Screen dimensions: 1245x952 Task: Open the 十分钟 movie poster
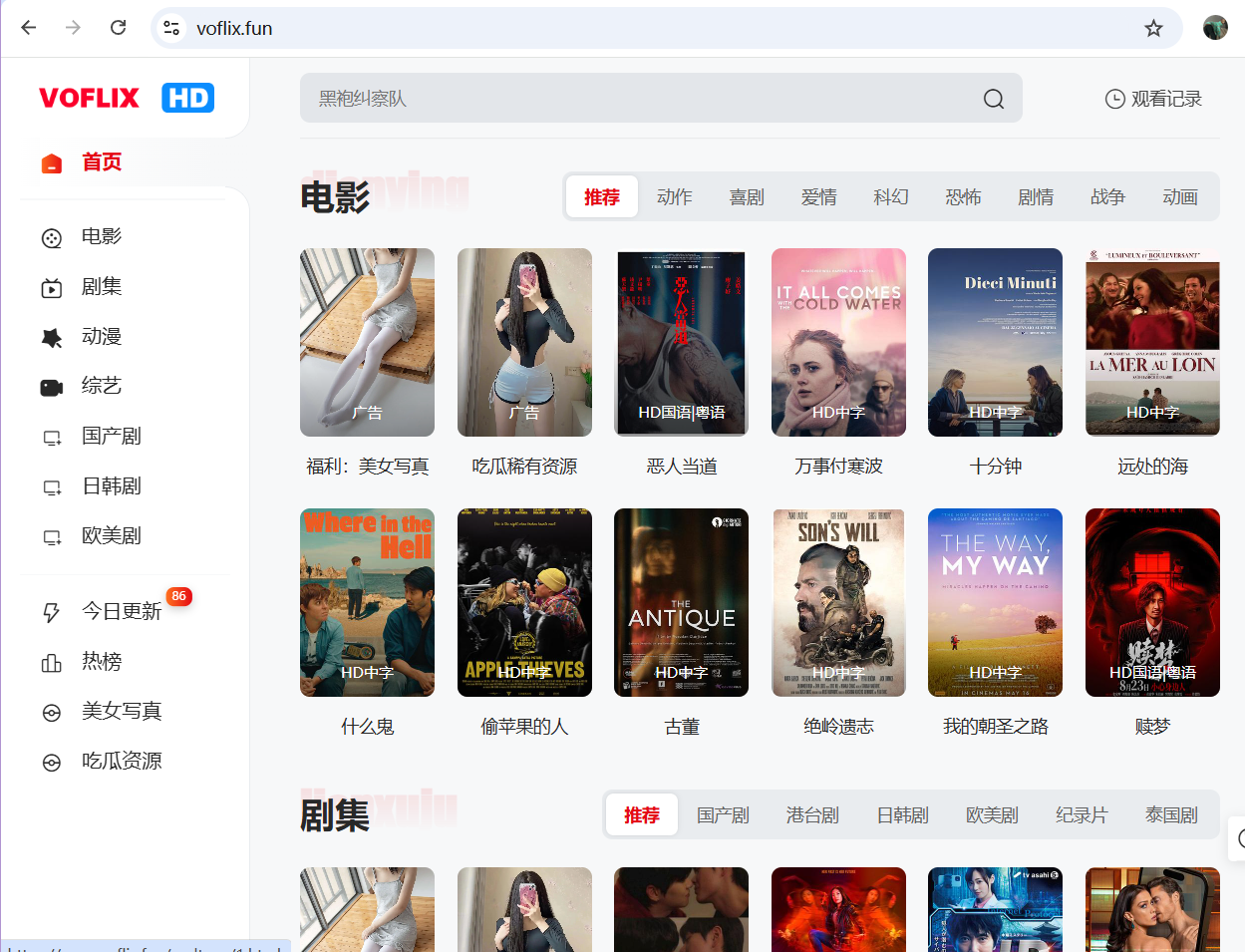(x=995, y=342)
